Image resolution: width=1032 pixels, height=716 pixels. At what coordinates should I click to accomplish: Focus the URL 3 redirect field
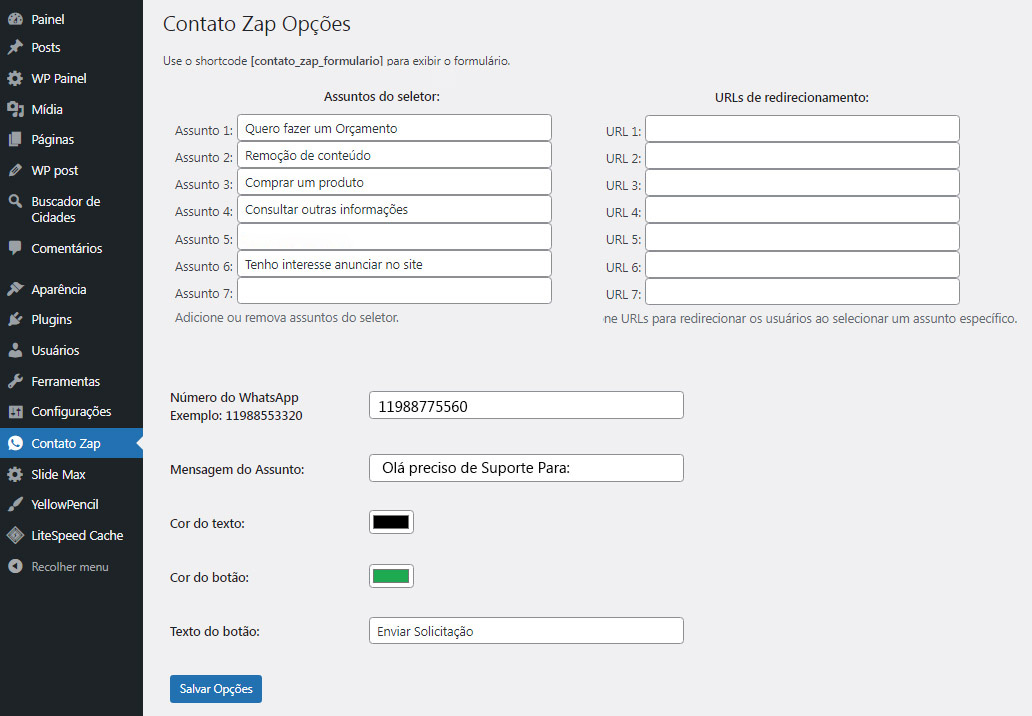(x=802, y=182)
